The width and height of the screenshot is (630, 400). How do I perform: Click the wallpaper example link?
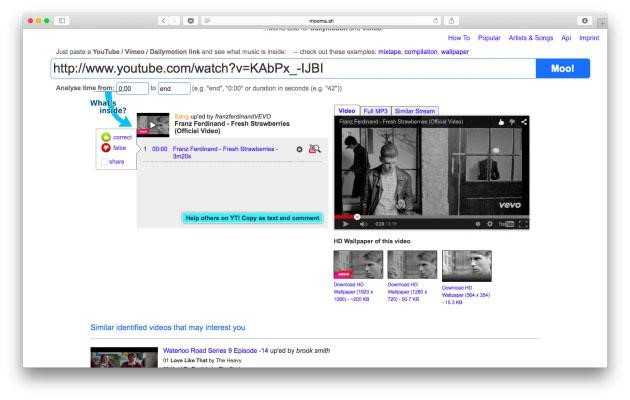pyautogui.click(x=455, y=52)
